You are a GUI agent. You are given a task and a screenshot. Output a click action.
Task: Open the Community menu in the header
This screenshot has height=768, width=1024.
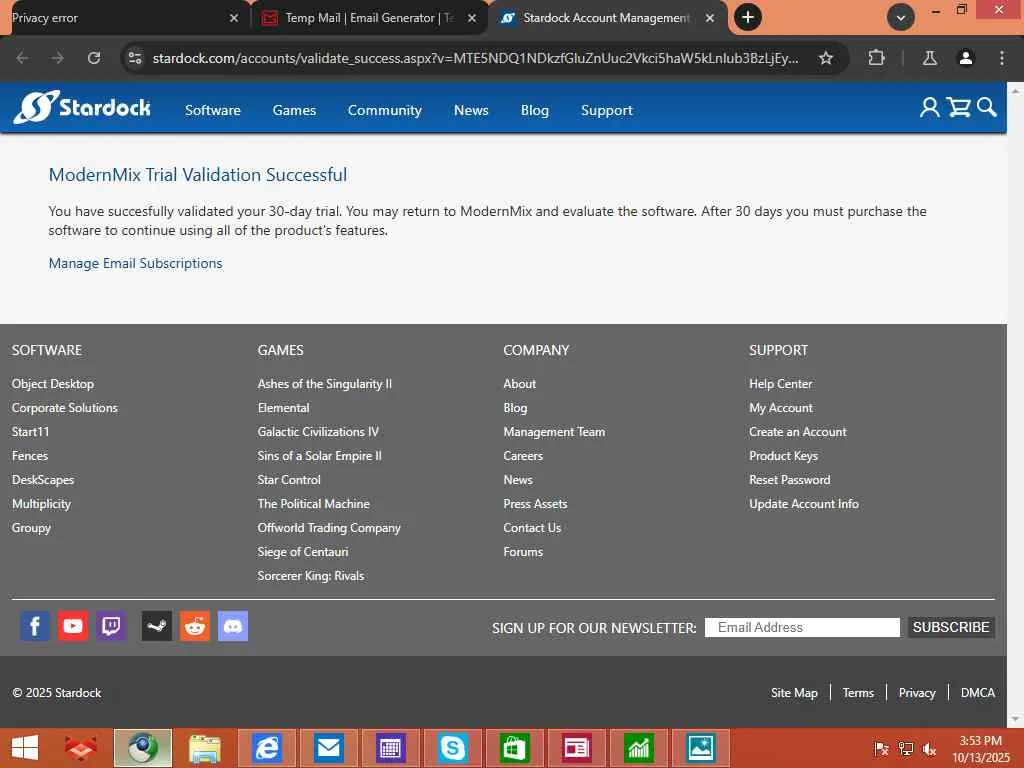pos(385,110)
